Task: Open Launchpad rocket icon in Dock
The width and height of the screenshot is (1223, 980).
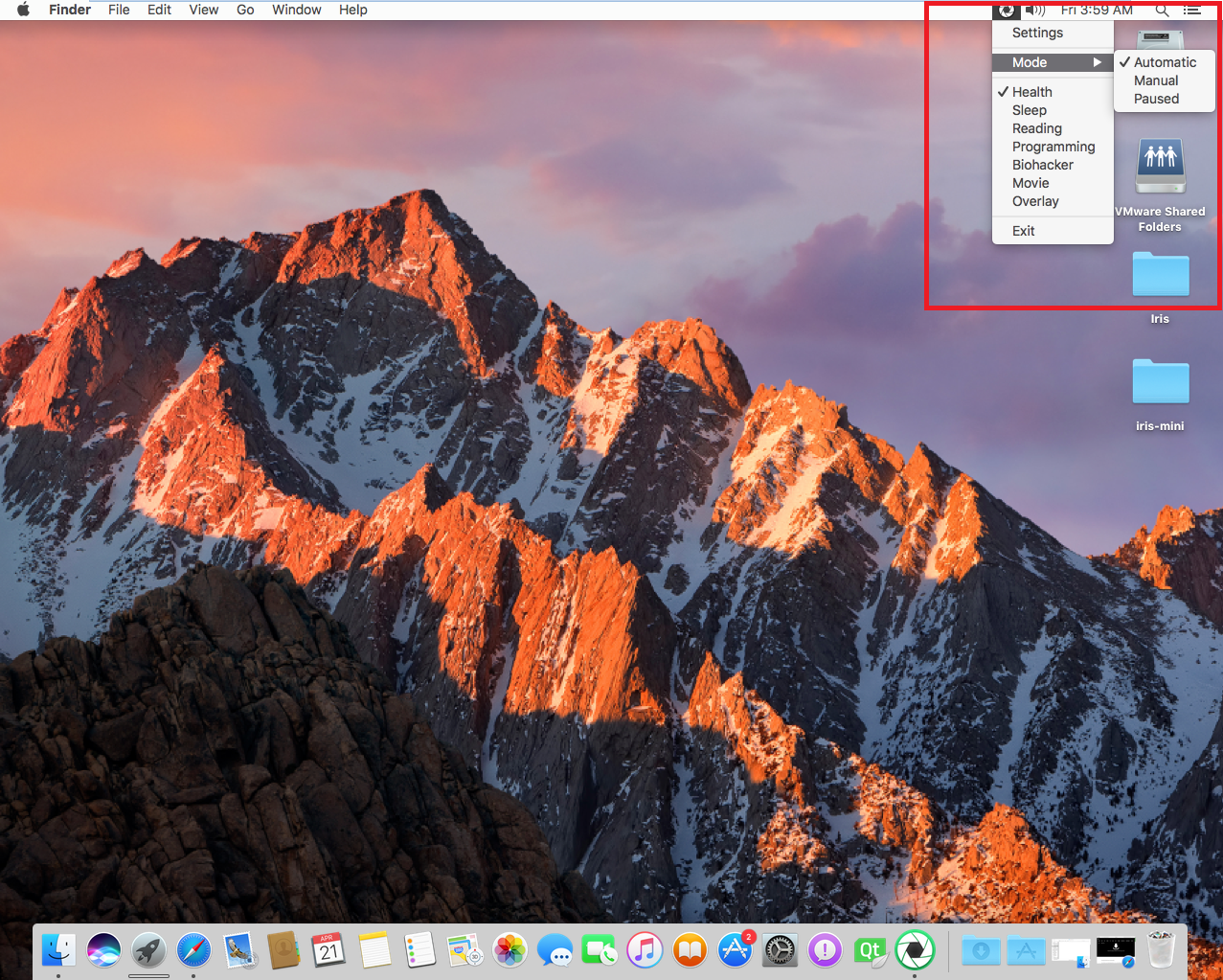Action: pyautogui.click(x=148, y=950)
